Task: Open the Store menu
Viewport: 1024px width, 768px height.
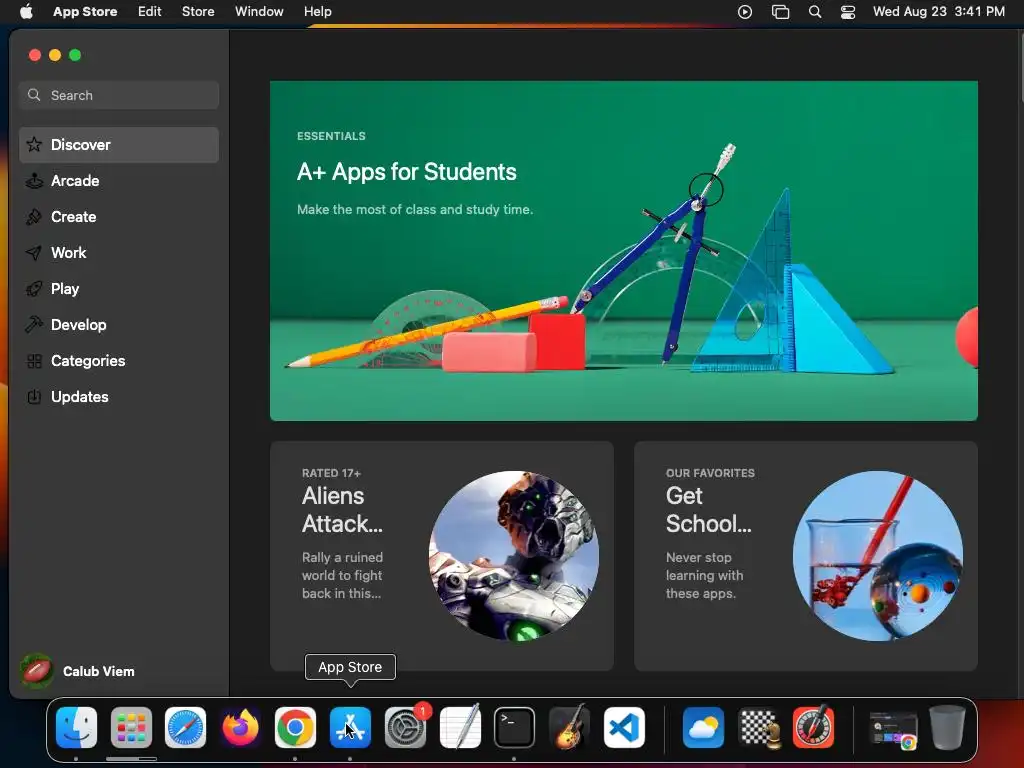Action: [x=198, y=11]
